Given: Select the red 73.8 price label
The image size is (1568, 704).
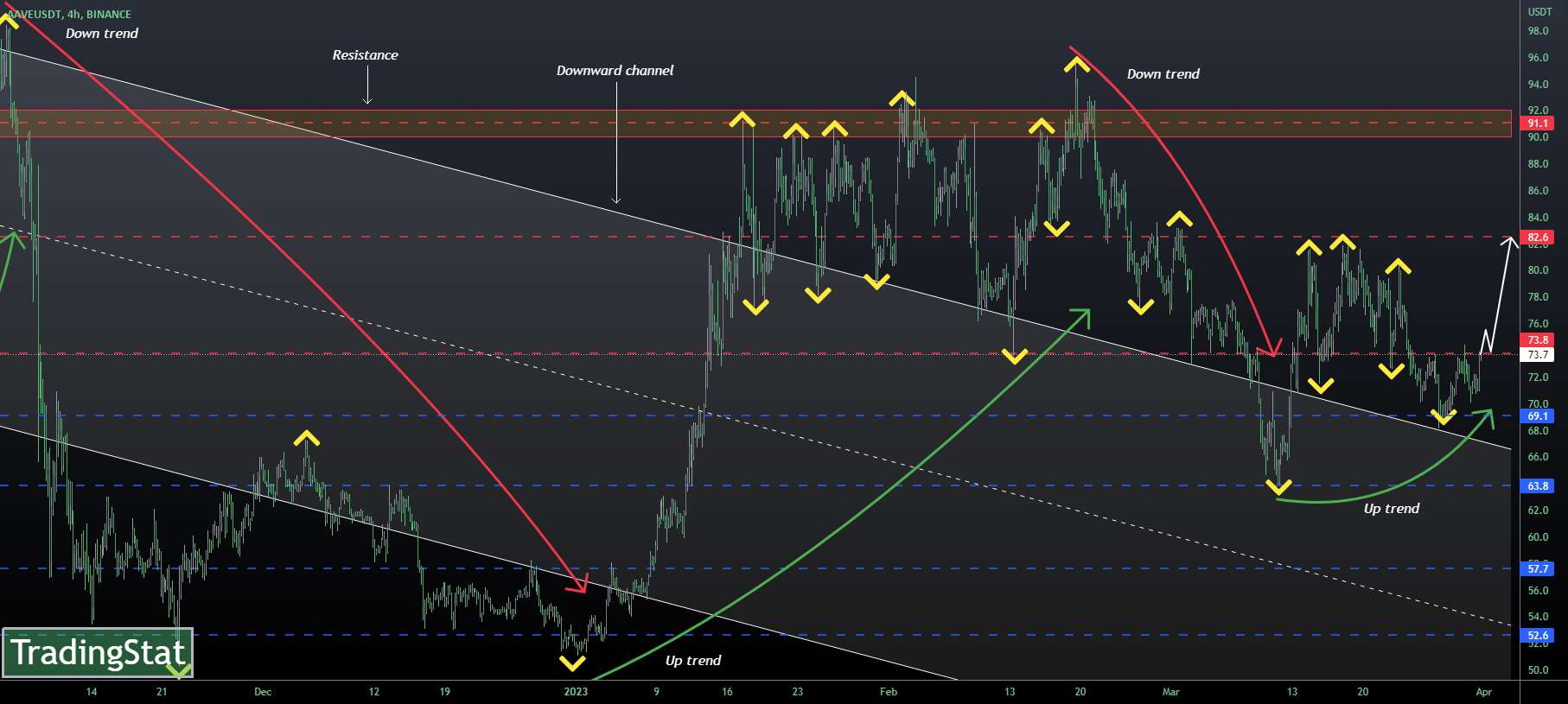Looking at the screenshot, I should 1539,340.
